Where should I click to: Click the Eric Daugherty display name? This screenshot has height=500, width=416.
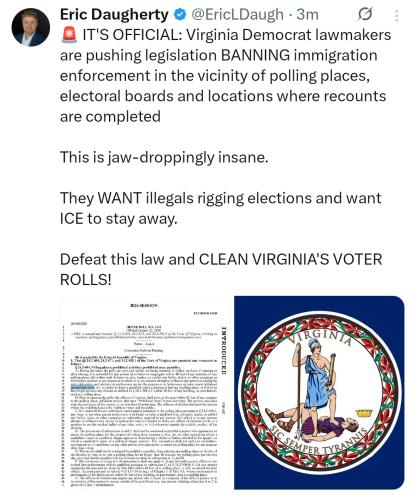point(114,15)
